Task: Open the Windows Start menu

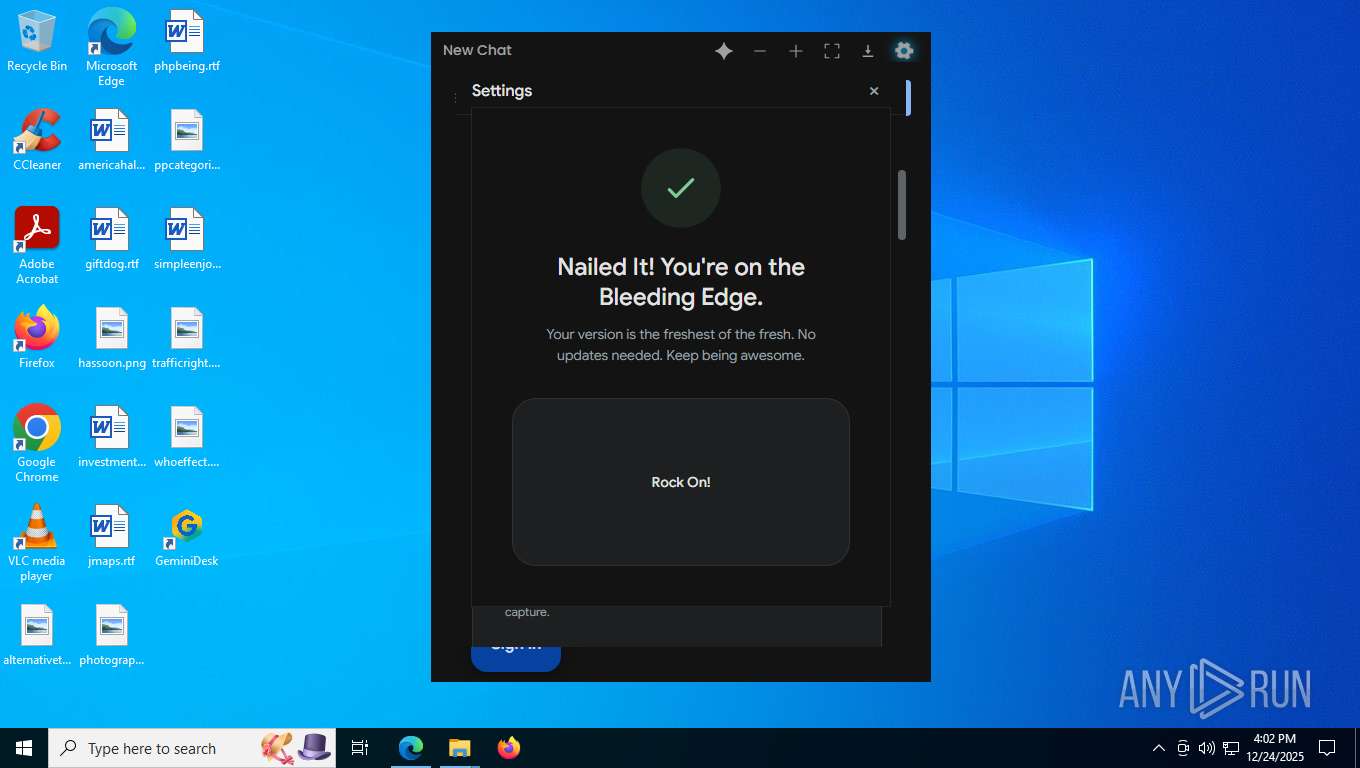Action: (x=24, y=748)
